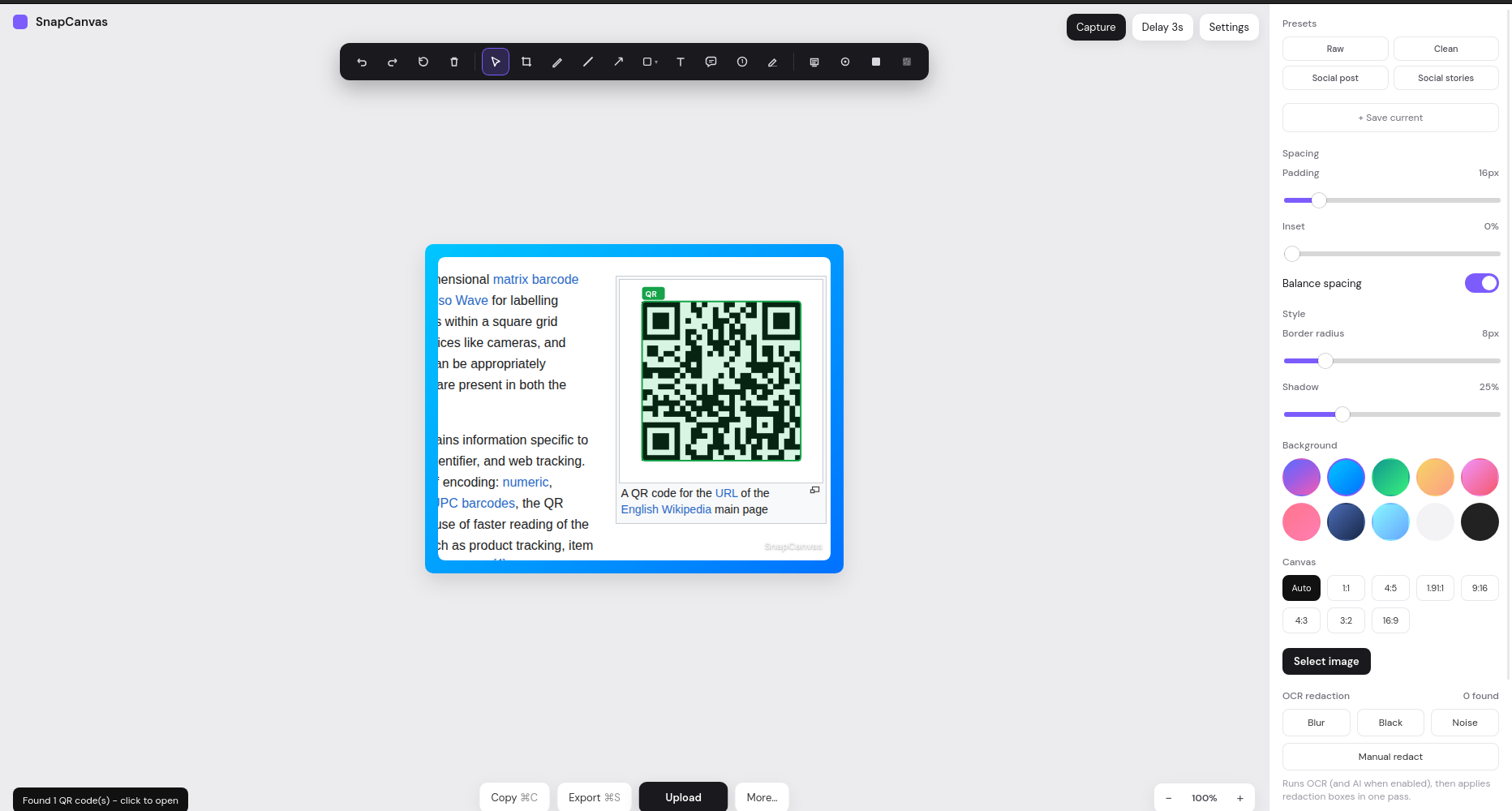Click the spotlight target tool icon
The height and width of the screenshot is (811, 1512).
(x=845, y=62)
